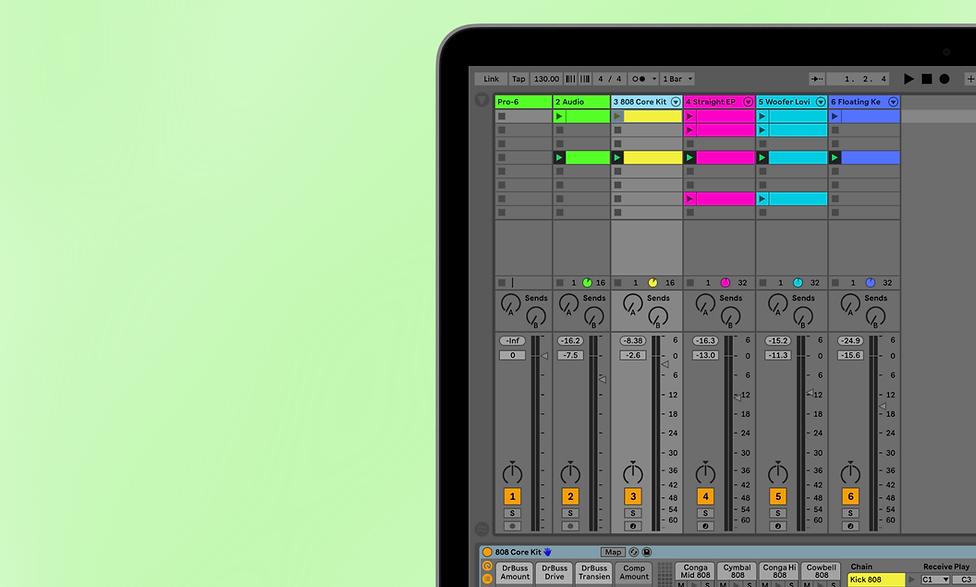This screenshot has height=587, width=976.
Task: Click the browser show/hide triangle at top left
Action: (x=482, y=100)
